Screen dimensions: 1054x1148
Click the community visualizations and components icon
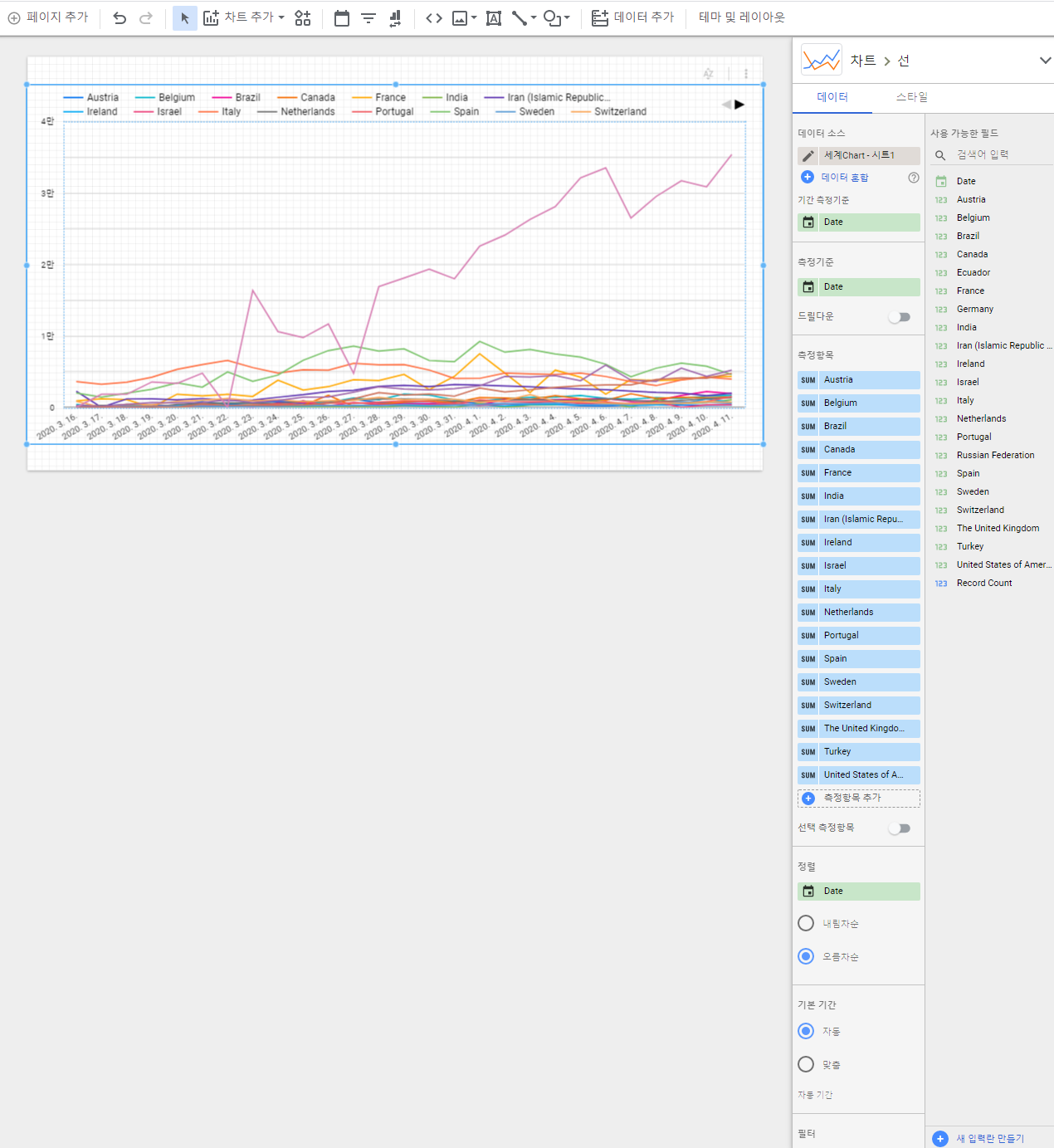click(303, 17)
